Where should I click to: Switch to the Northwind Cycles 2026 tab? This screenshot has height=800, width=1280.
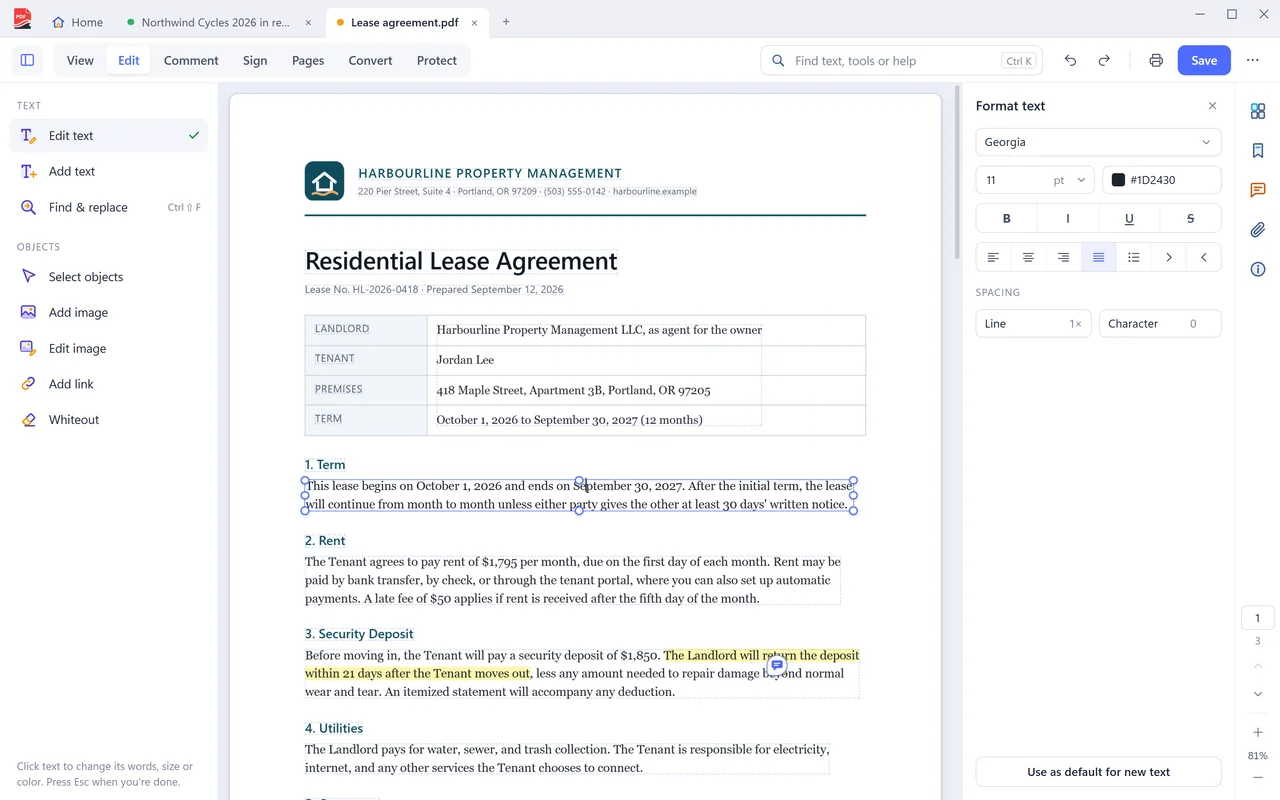tap(219, 22)
